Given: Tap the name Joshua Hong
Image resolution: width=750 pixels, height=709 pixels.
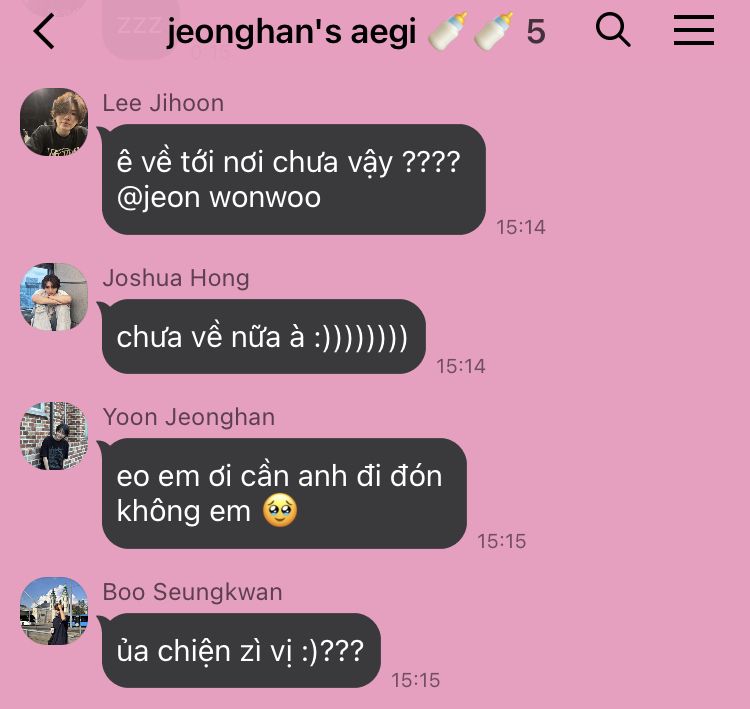Looking at the screenshot, I should 176,278.
